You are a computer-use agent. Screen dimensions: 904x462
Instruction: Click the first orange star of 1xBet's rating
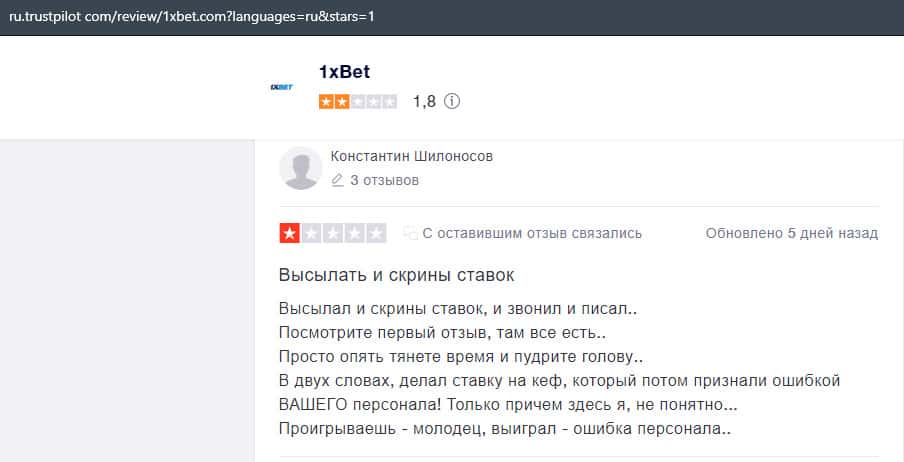327,101
